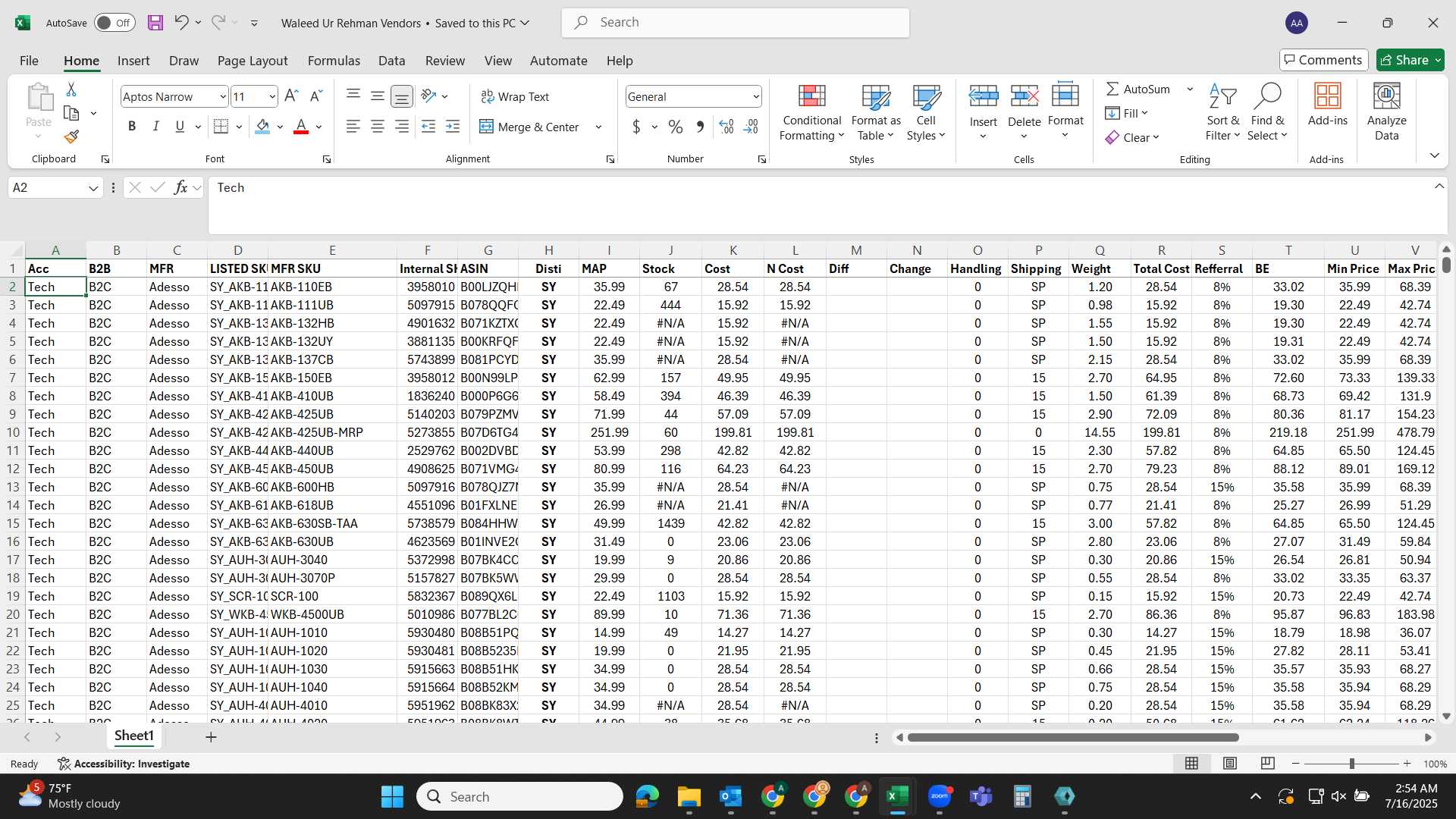Switch to the Formulas tab

[334, 61]
